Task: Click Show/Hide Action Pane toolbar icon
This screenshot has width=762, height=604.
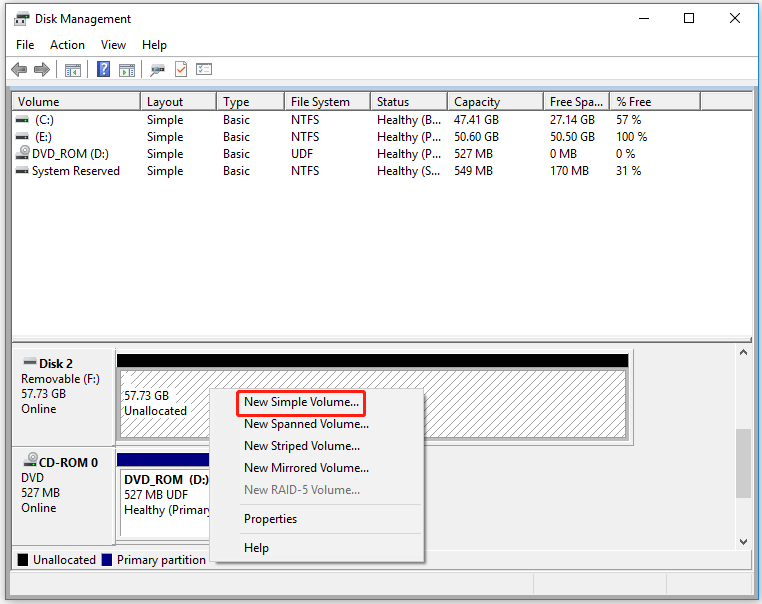Action: (127, 70)
